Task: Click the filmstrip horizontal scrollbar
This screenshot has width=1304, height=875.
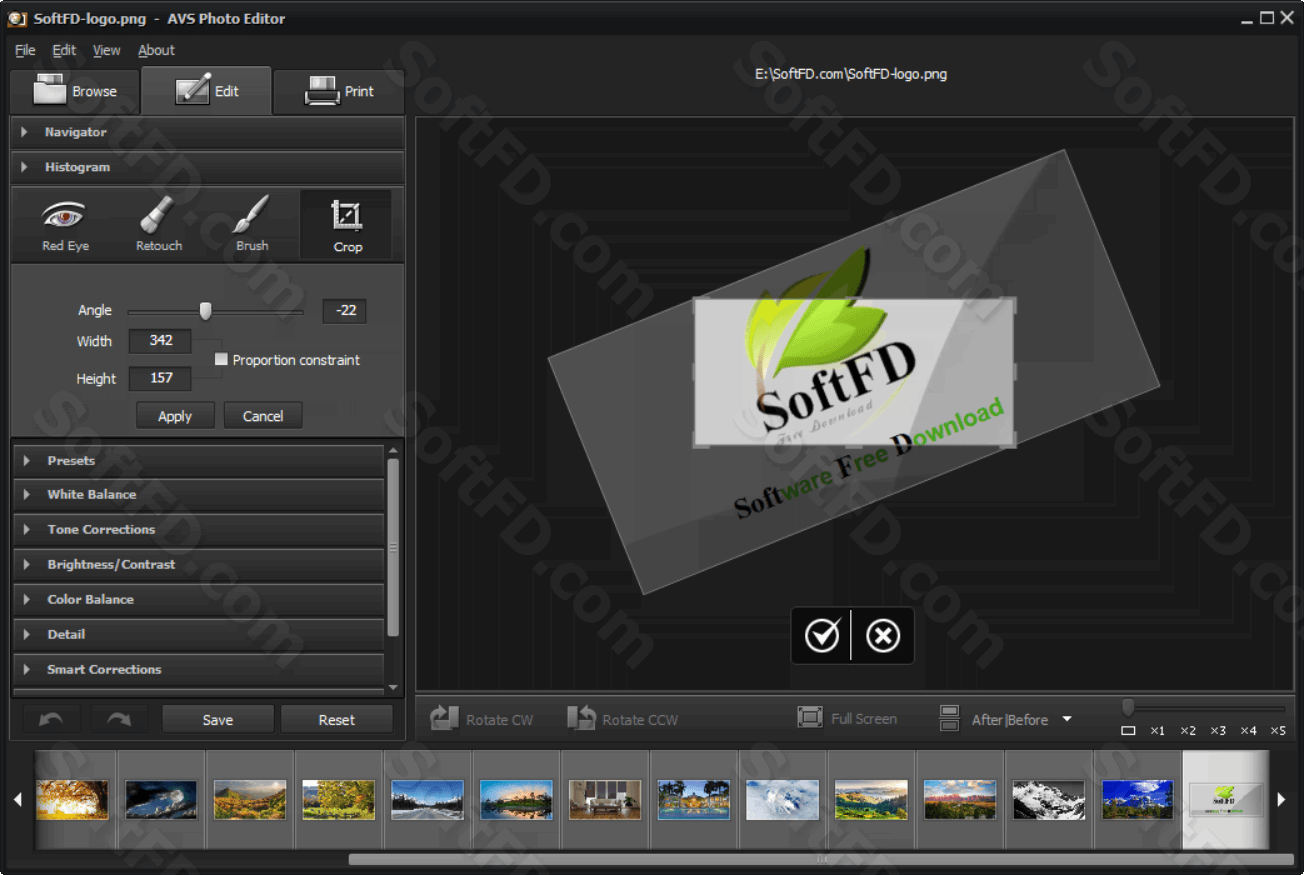Action: 821,859
